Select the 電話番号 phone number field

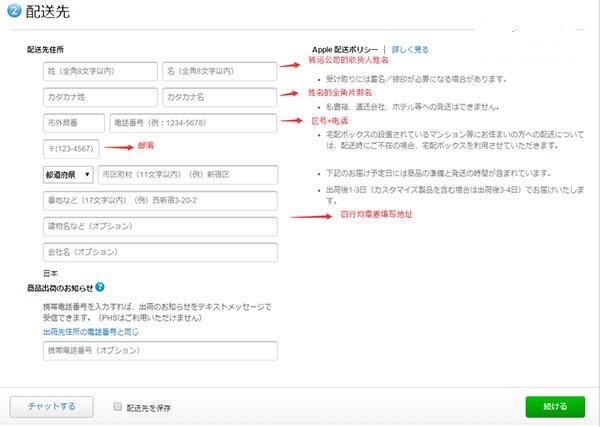[192, 122]
